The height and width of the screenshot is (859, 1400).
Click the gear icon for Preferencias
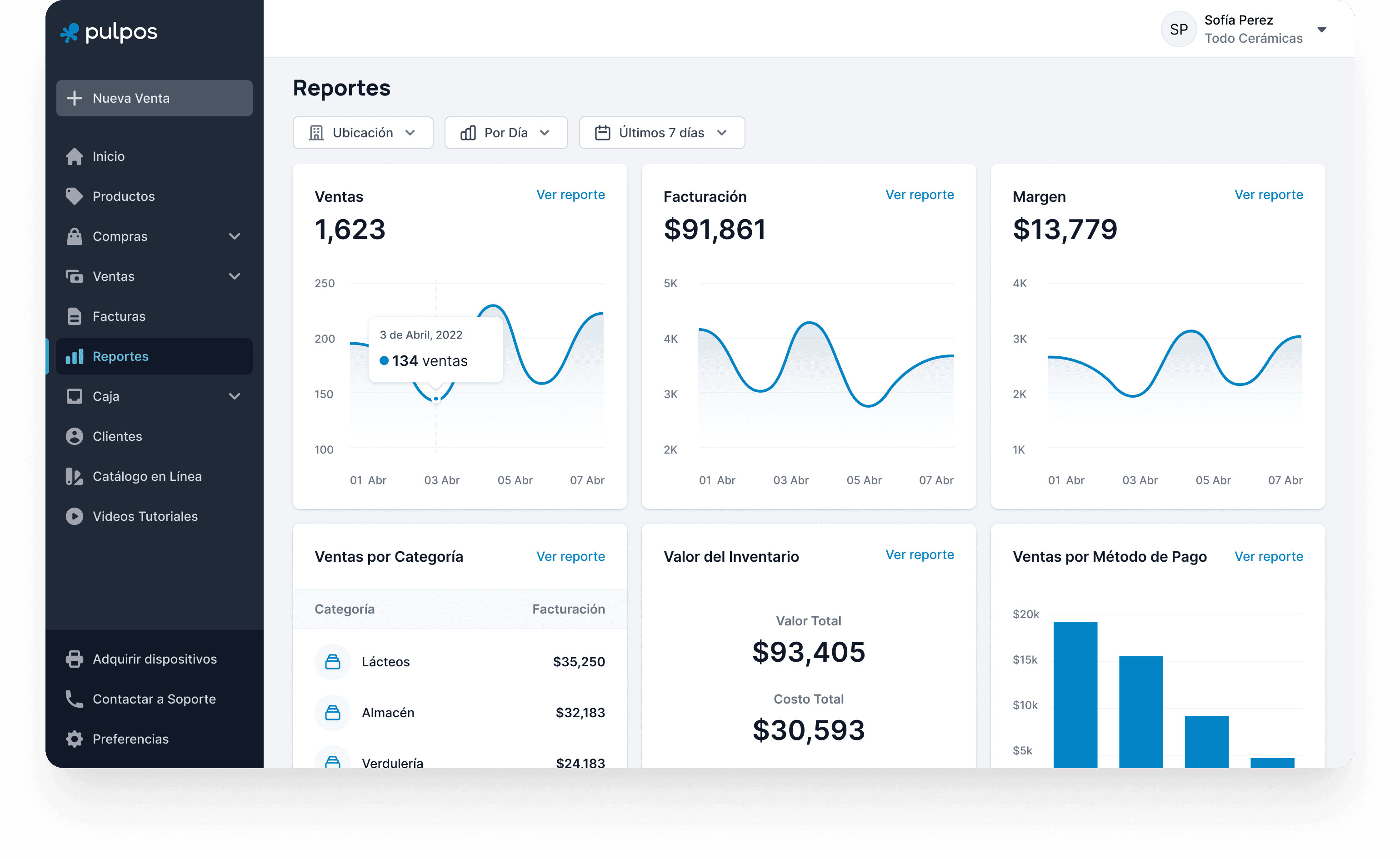(x=75, y=739)
